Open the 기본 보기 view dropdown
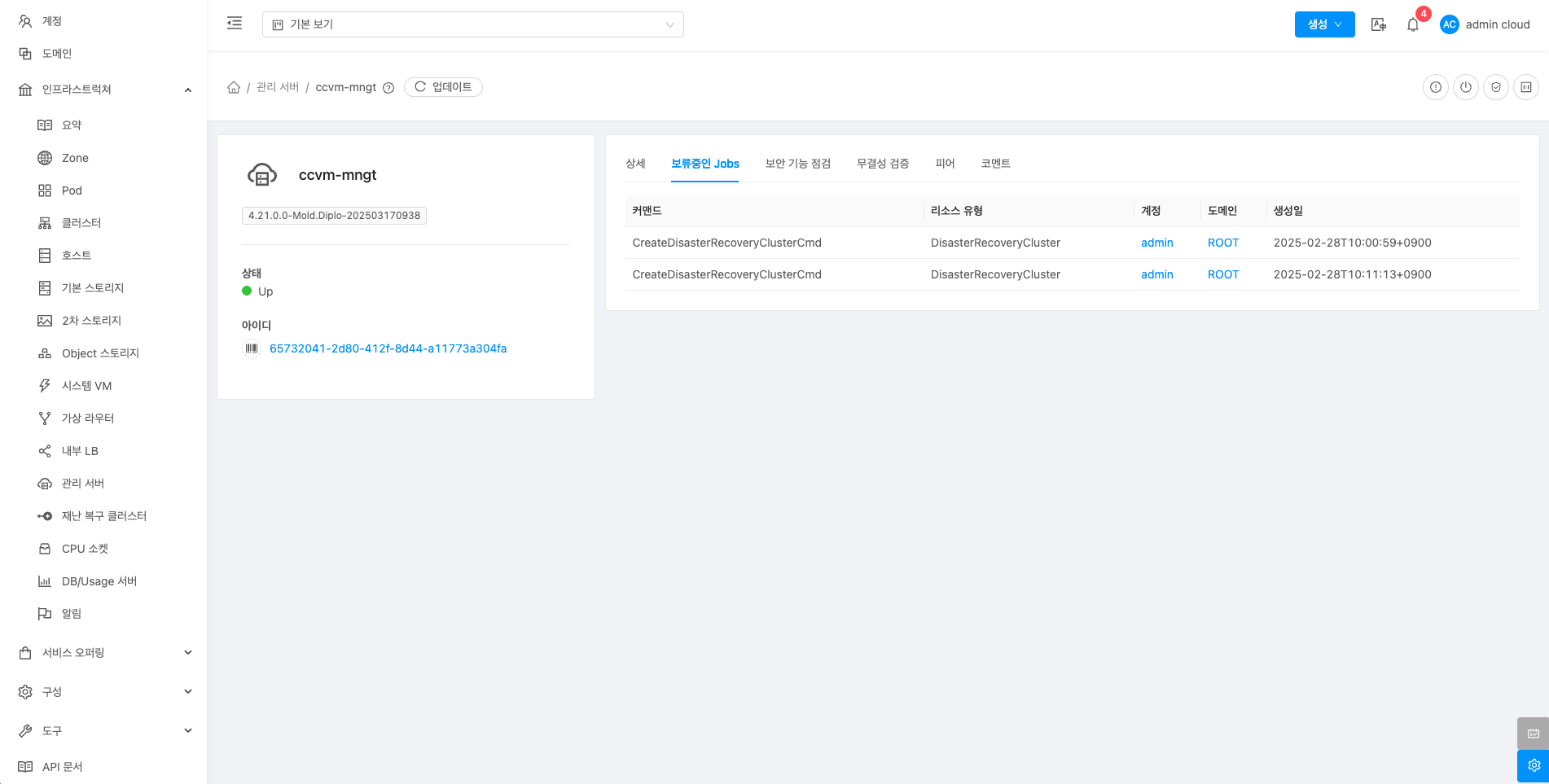The height and width of the screenshot is (784, 1549). (x=472, y=24)
